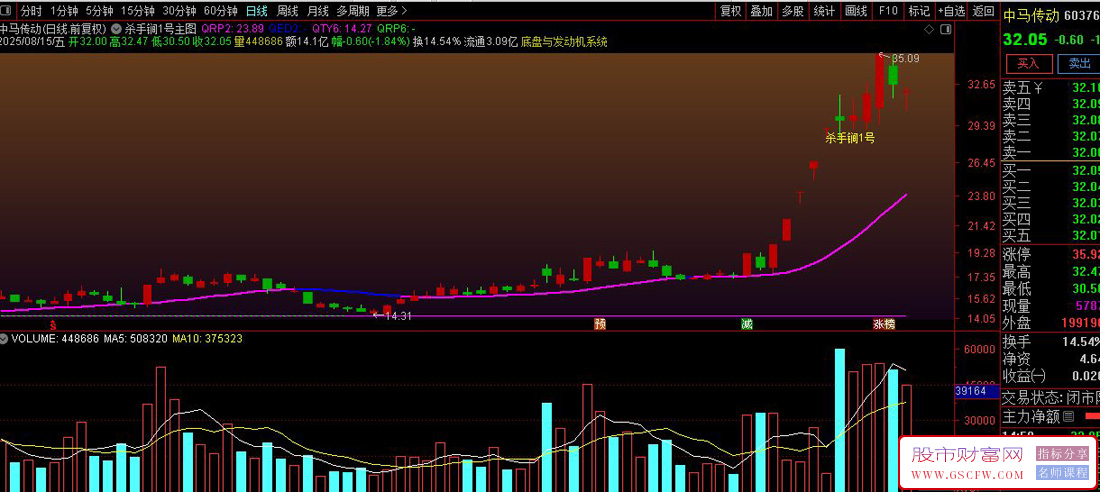The height and width of the screenshot is (492, 1100).
Task: Switch to the 周线 weekly chart
Action: click(288, 11)
